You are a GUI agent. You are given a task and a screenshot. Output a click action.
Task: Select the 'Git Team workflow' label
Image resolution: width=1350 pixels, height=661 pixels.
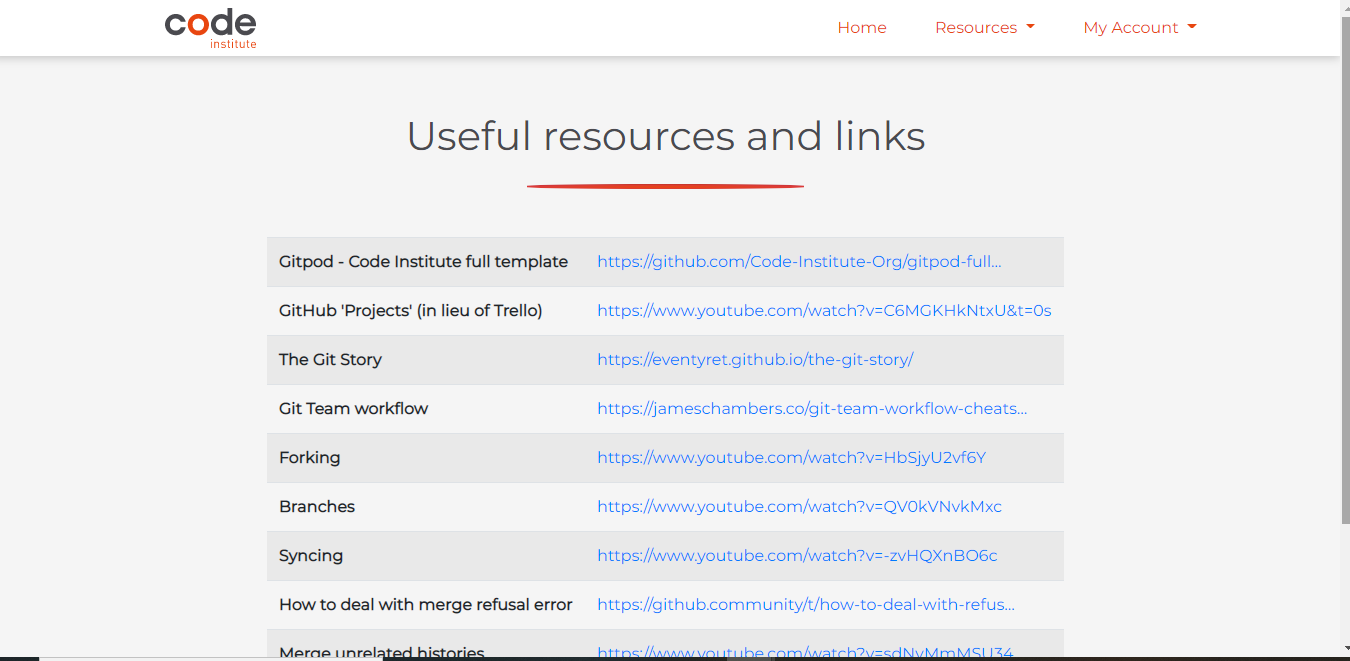pyautogui.click(x=353, y=409)
